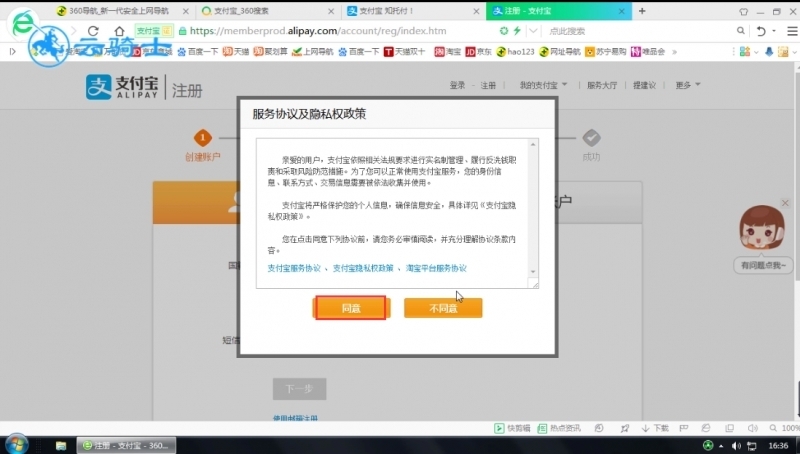800x454 pixels.
Task: Expand the 更多 dropdown in header
Action: coord(688,85)
